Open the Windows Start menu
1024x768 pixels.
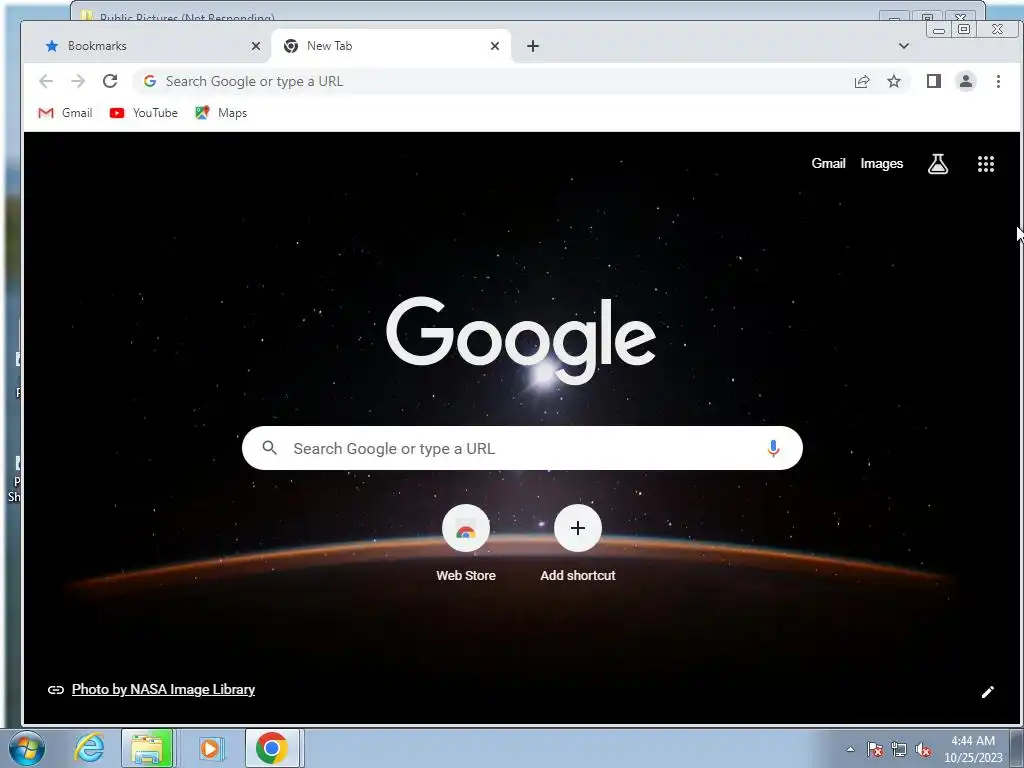pos(27,748)
